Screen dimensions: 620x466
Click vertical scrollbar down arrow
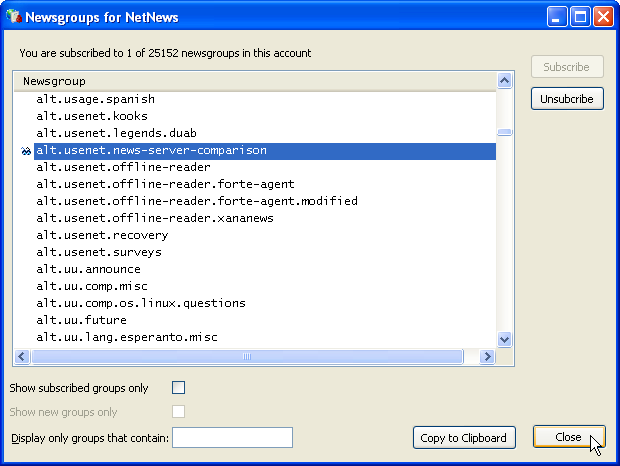pos(505,339)
